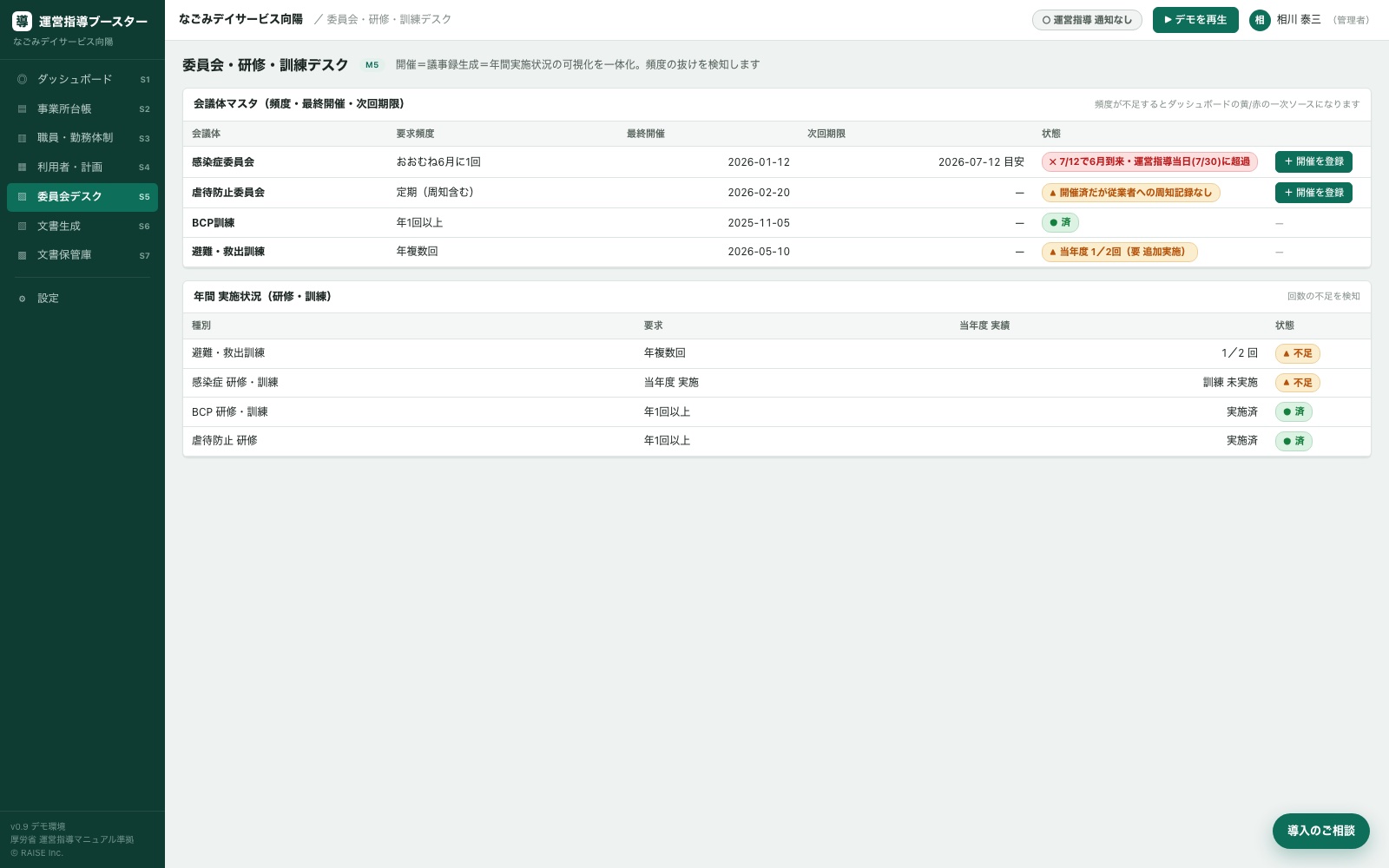Click 不足 badge for 避難・救出訓練 annual row
The width and height of the screenshot is (1389, 868).
[1297, 353]
